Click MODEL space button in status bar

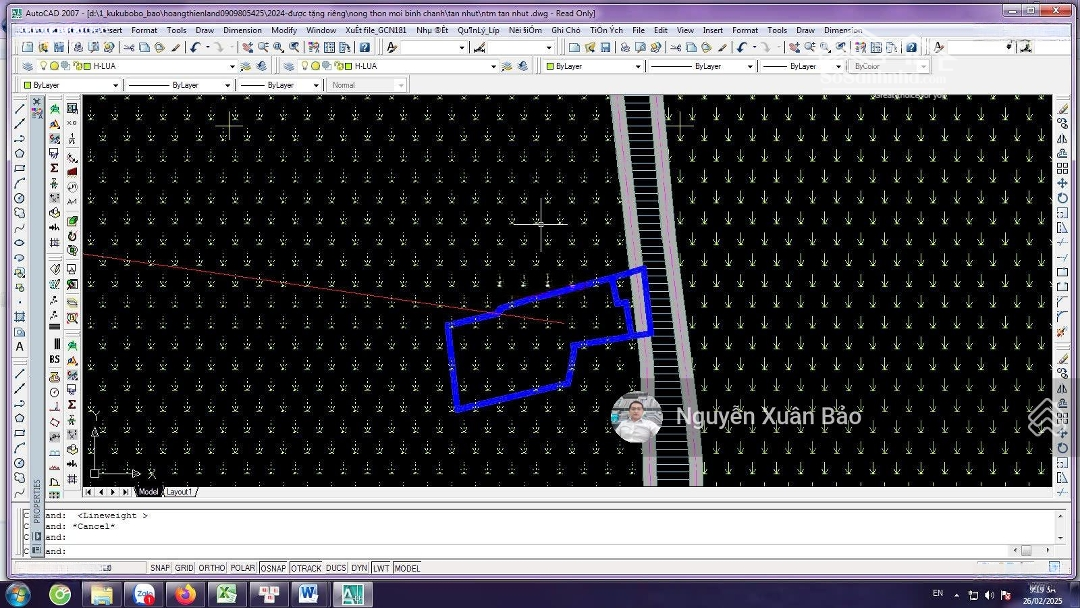[x=407, y=568]
